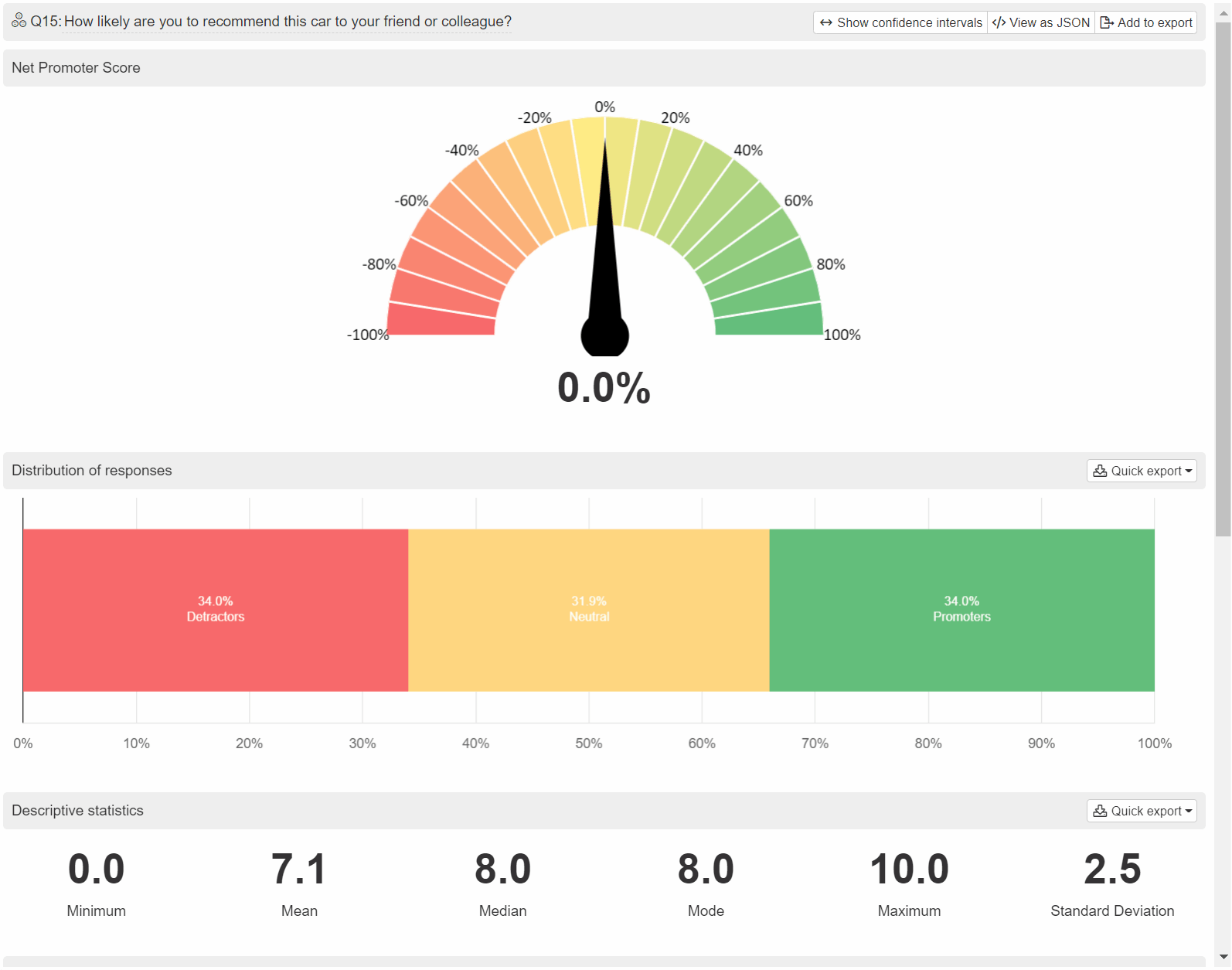Click the Mode label
Image resolution: width=1232 pixels, height=970 pixels.
706,911
